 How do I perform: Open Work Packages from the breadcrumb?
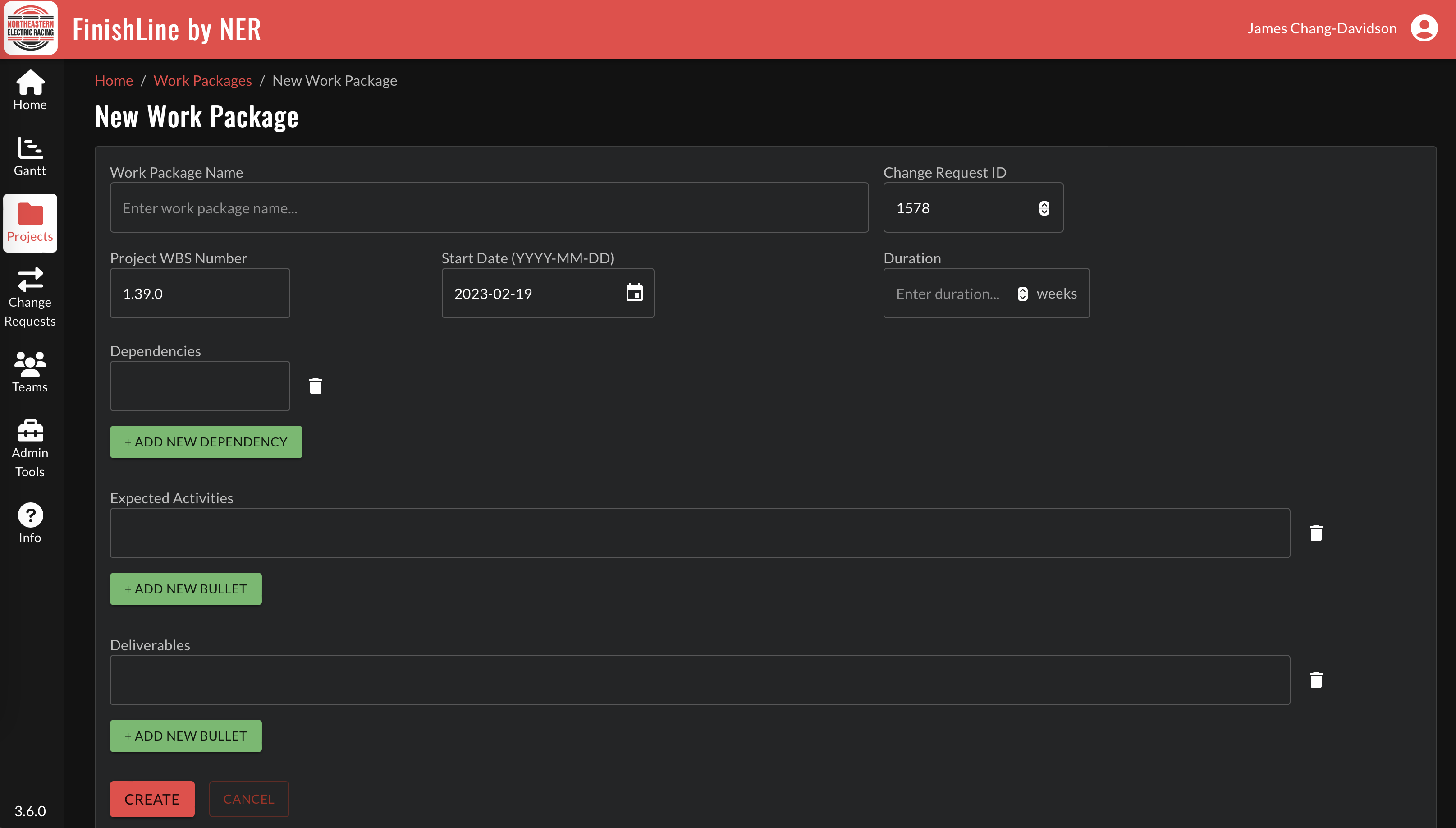[x=202, y=80]
